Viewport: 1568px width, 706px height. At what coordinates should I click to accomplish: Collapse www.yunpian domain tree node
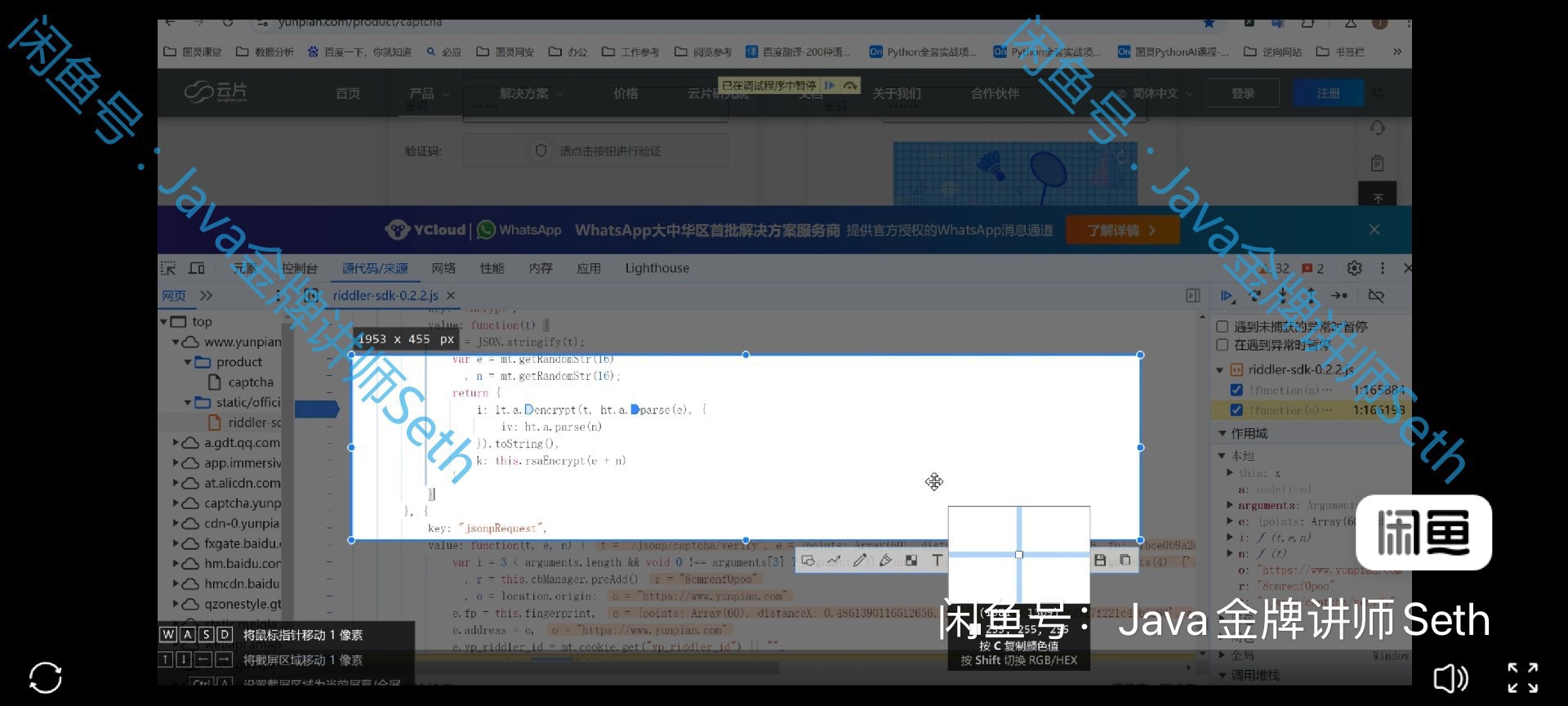[x=176, y=342]
